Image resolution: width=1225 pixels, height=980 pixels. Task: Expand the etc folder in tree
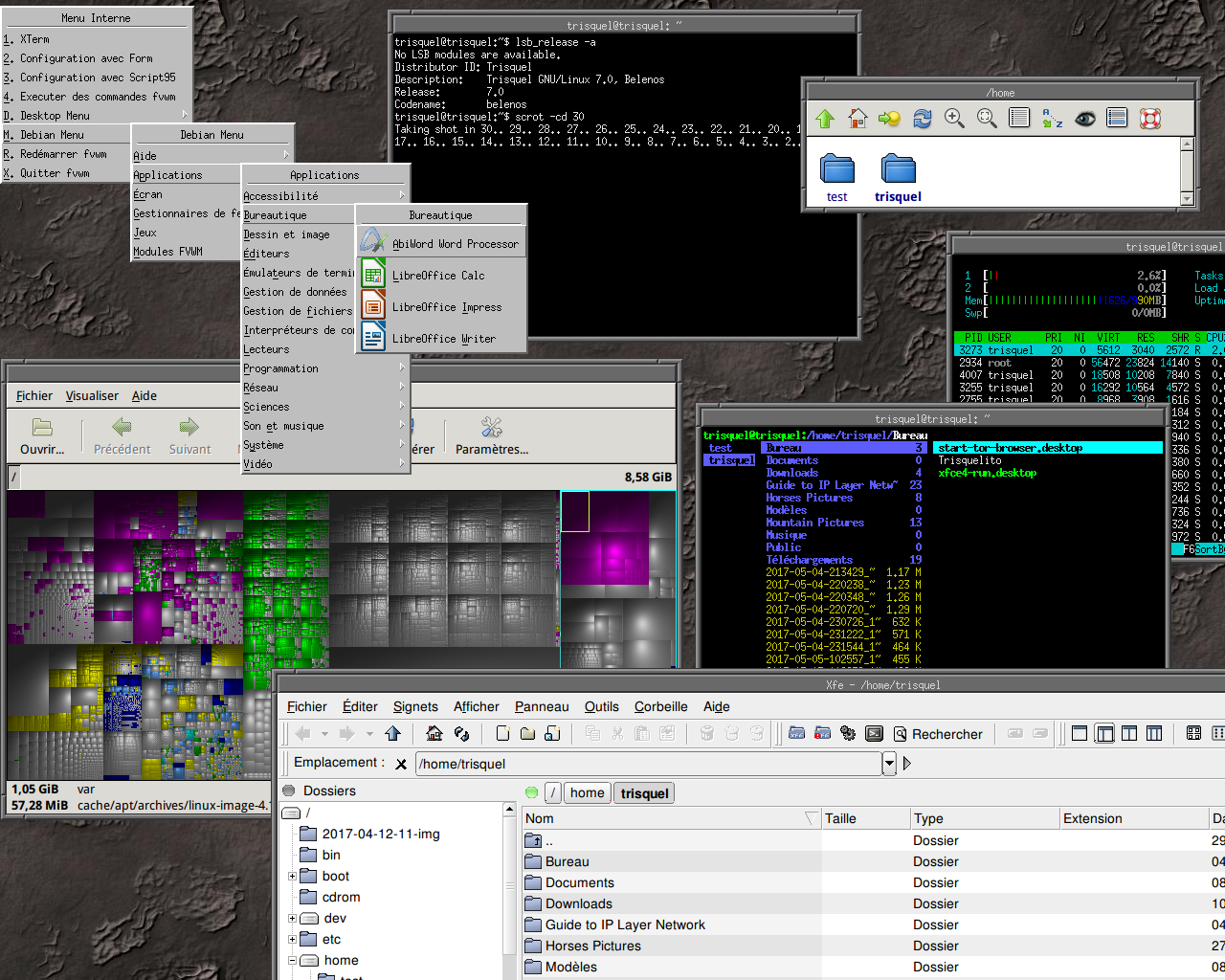pyautogui.click(x=292, y=939)
